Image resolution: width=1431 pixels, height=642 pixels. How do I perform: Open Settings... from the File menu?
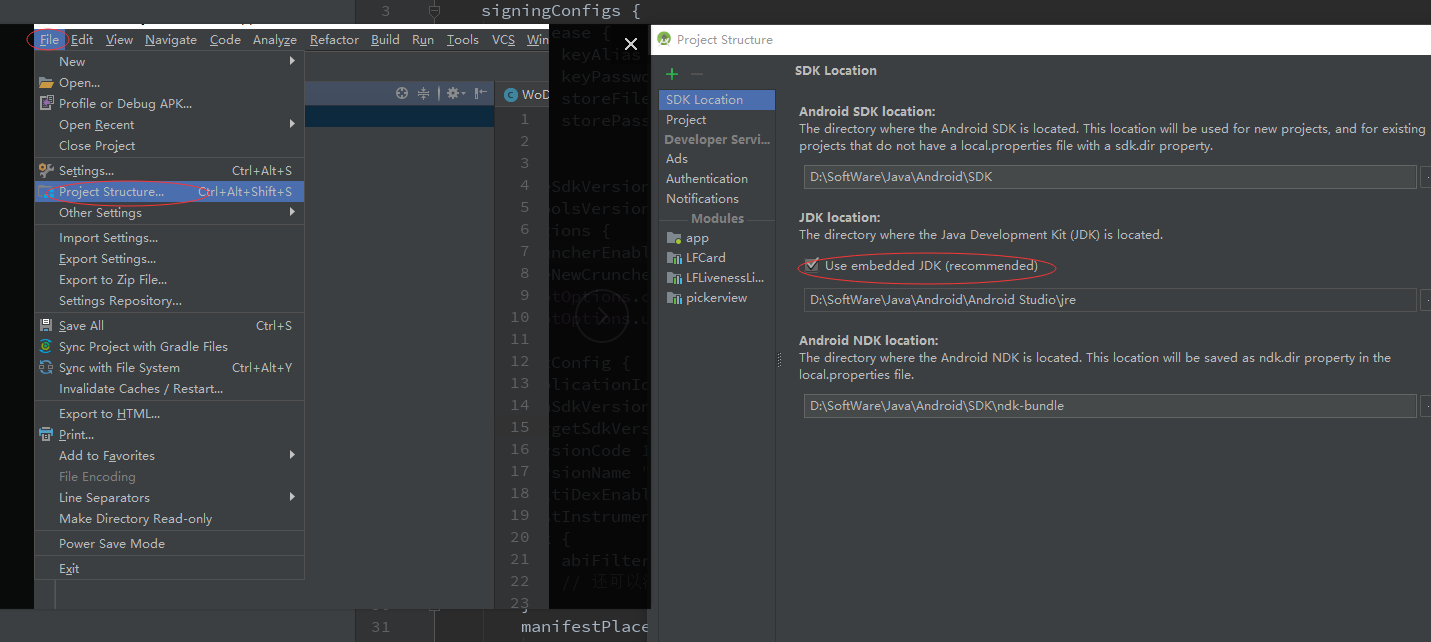click(x=169, y=170)
